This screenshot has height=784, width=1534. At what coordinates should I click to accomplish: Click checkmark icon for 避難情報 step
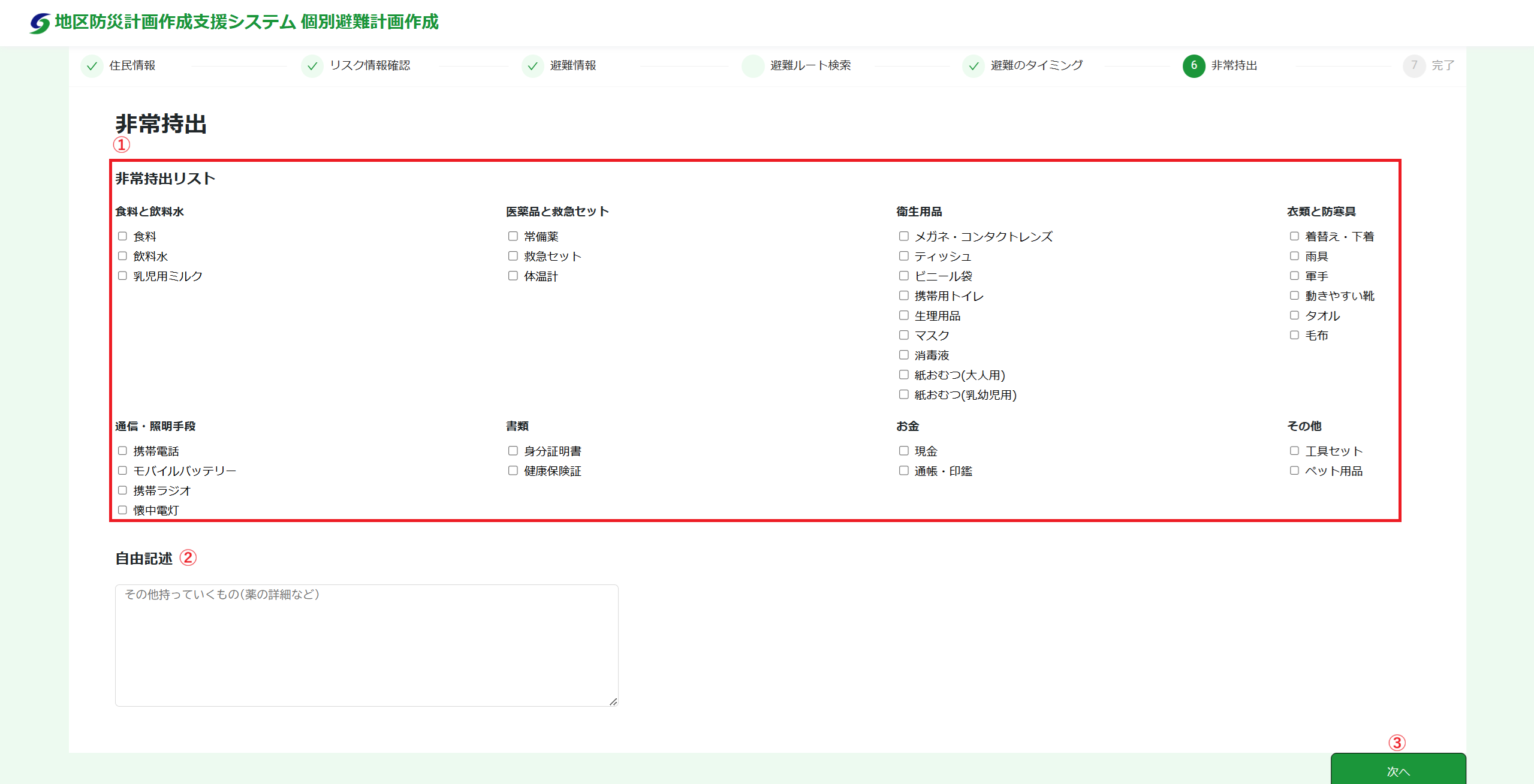[533, 66]
